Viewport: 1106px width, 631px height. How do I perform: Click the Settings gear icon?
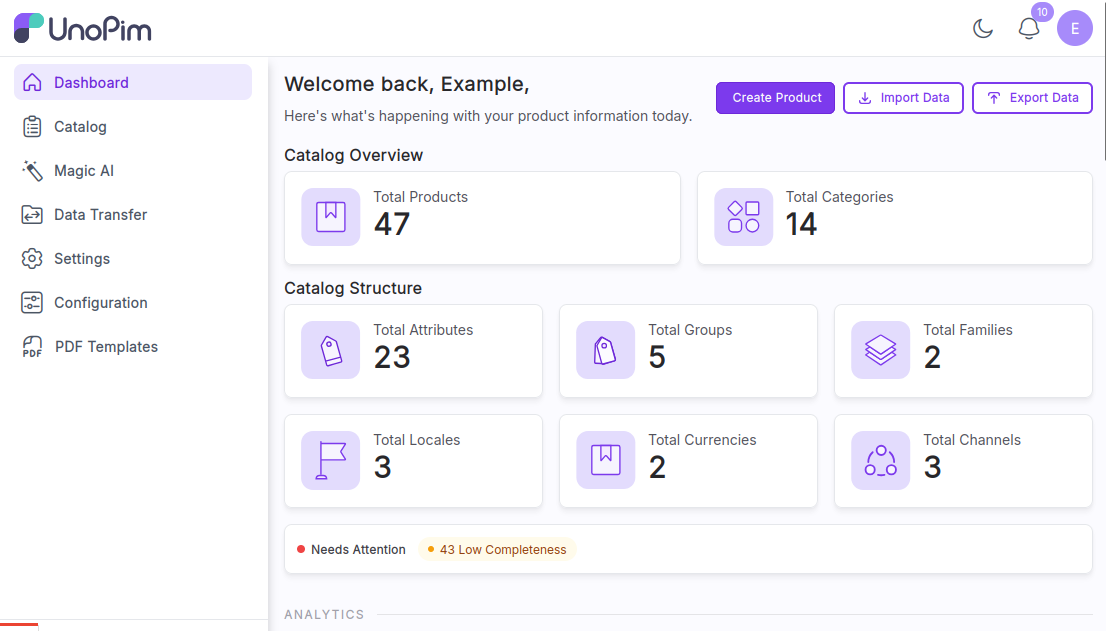(x=32, y=259)
